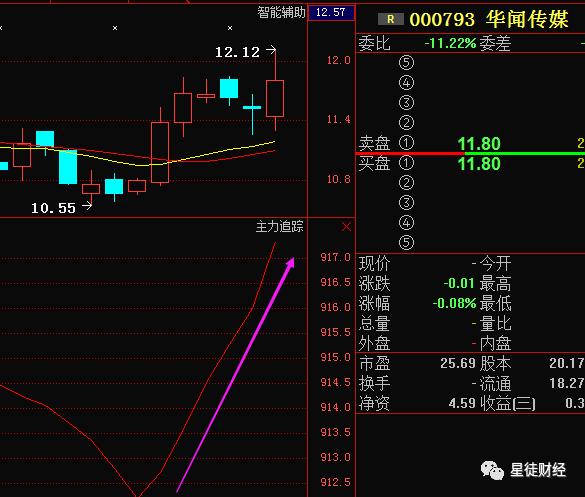Click the 委比 -11.22% value
The image size is (585, 497).
coord(450,43)
